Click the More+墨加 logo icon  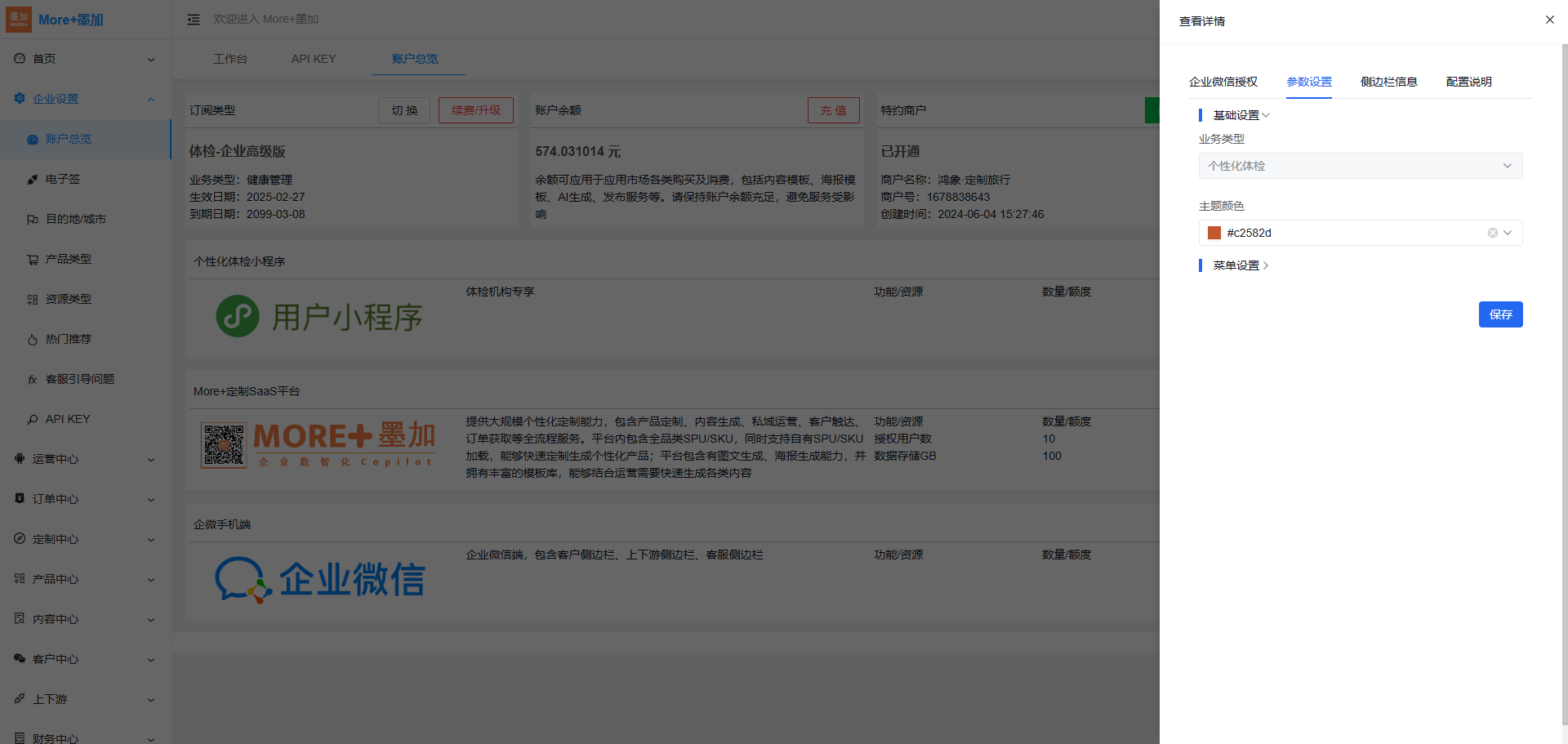click(19, 20)
